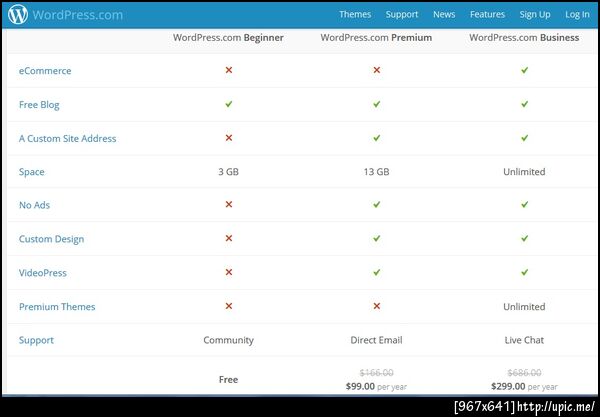Click the green check for Business No Ads
Viewport: 600px width, 417px height.
[x=525, y=204]
